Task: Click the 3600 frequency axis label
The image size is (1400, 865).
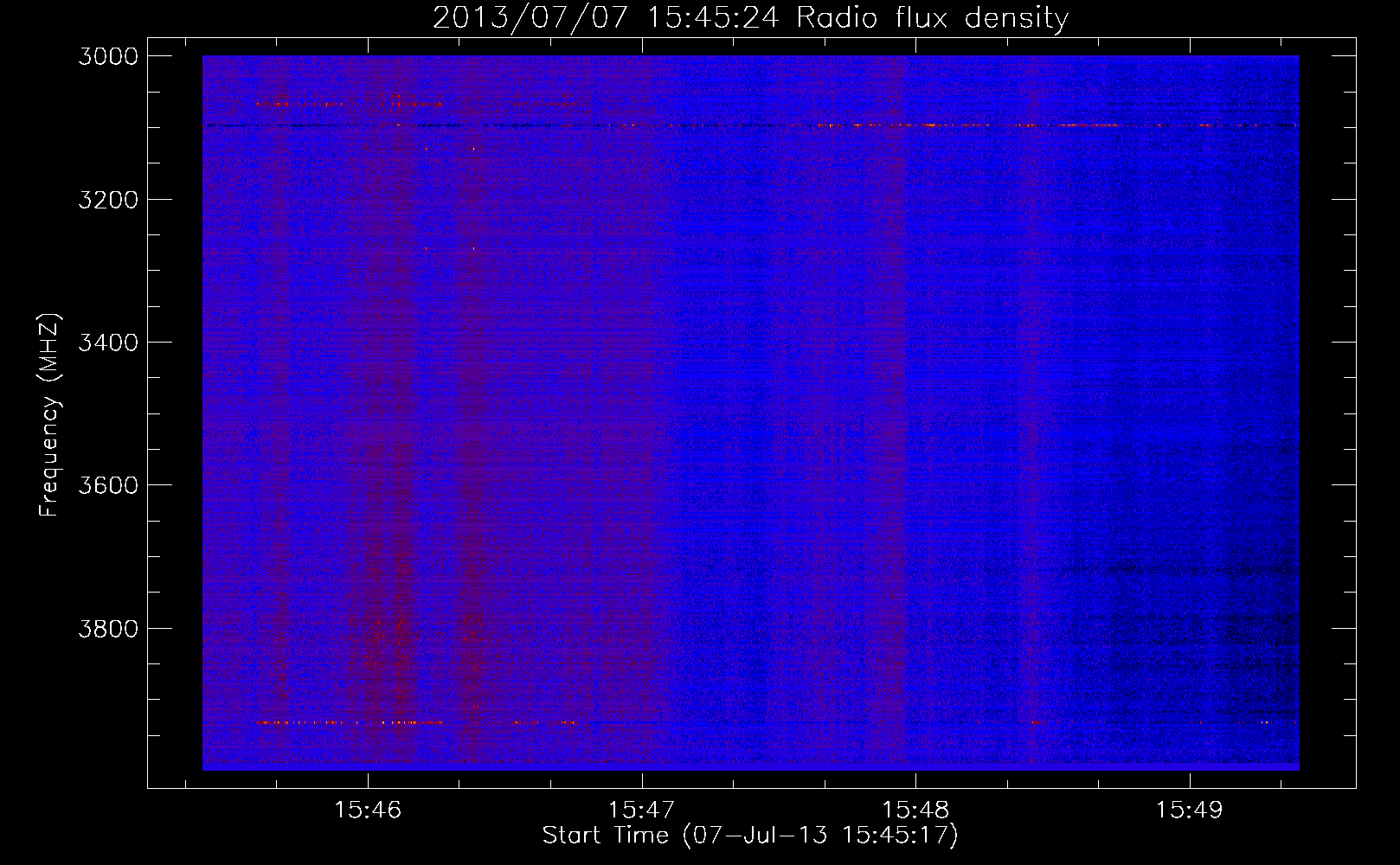Action: (108, 485)
